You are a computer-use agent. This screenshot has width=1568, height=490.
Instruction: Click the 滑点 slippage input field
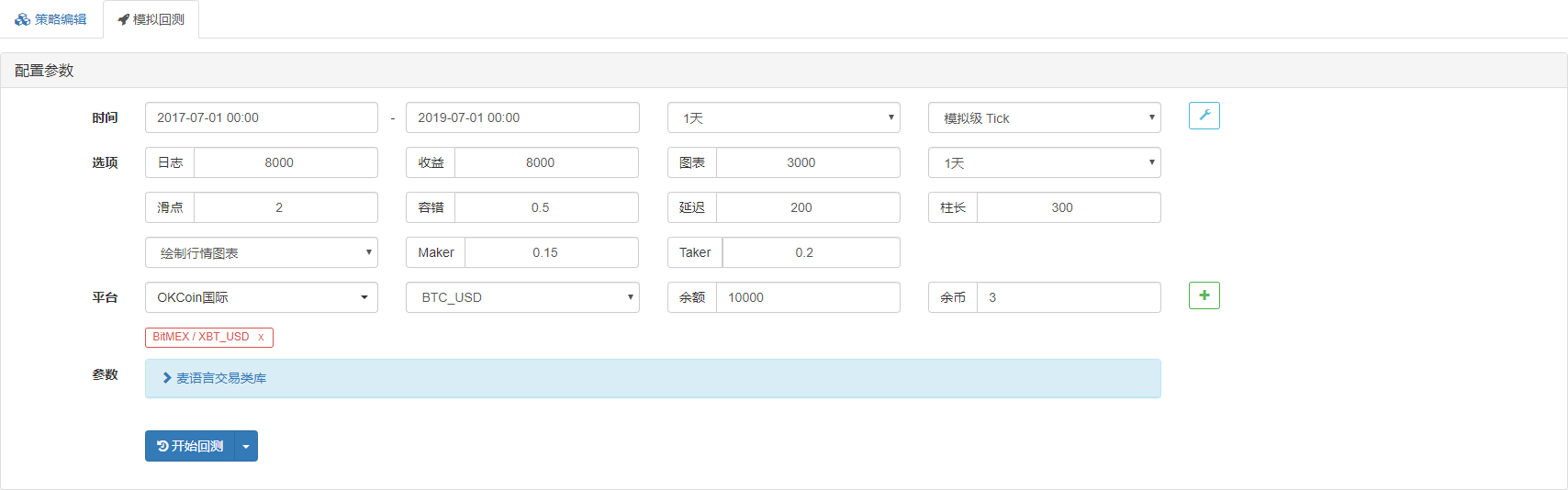[285, 207]
